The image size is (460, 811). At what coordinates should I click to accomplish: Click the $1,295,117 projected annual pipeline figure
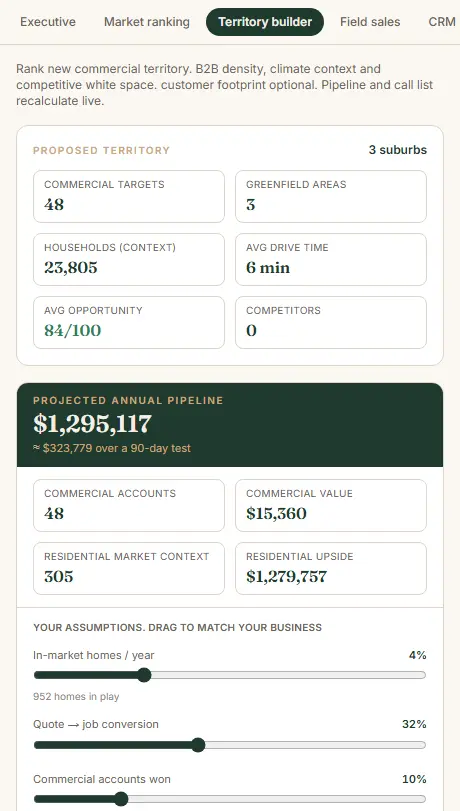click(93, 424)
